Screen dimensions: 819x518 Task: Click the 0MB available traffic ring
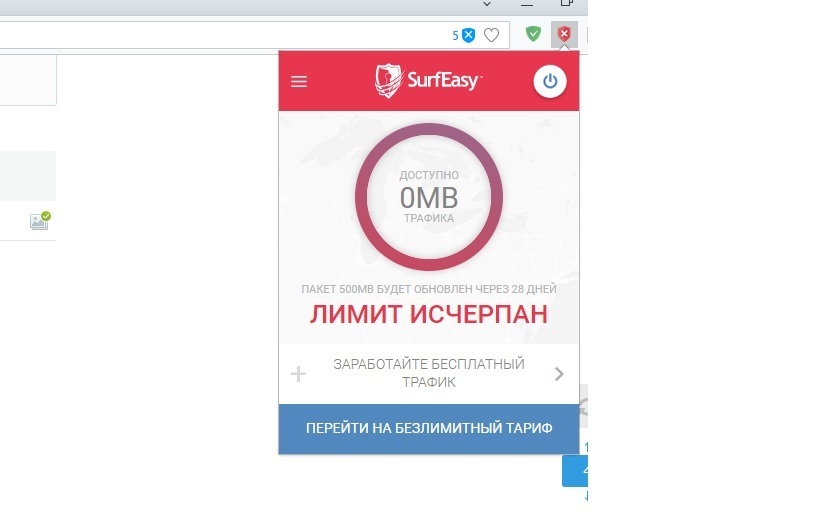point(429,197)
